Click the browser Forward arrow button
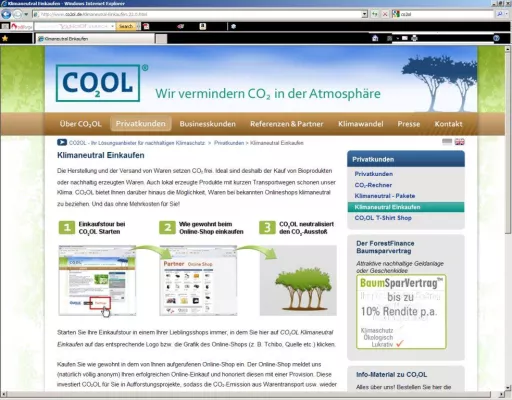 [17, 14]
